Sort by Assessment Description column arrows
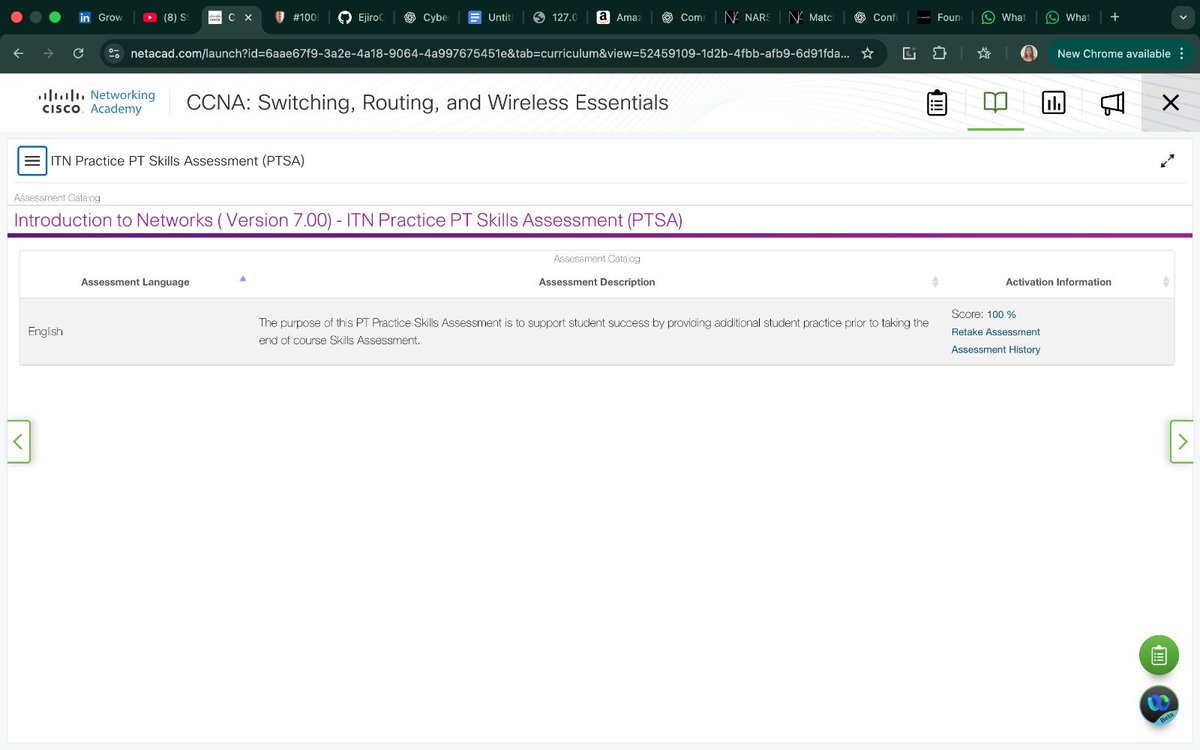This screenshot has width=1200, height=750. 935,282
